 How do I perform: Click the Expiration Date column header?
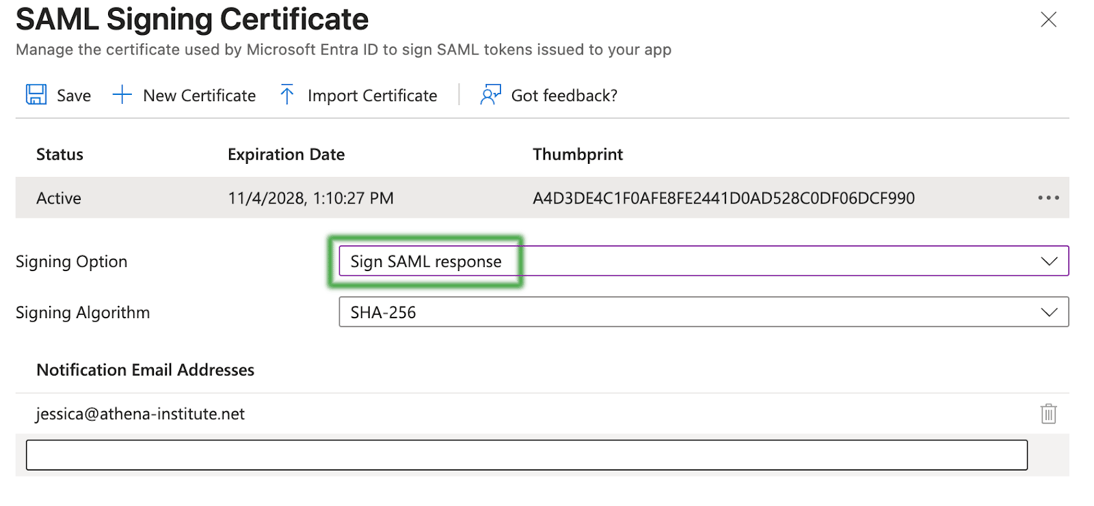(286, 154)
